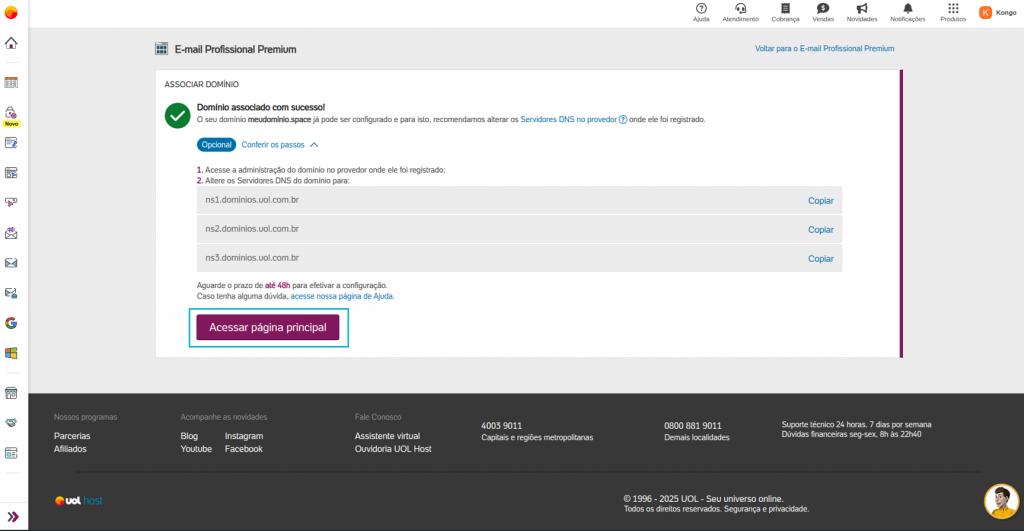This screenshot has width=1024, height=531.
Task: Open the assistant avatar chat icon
Action: click(1001, 501)
